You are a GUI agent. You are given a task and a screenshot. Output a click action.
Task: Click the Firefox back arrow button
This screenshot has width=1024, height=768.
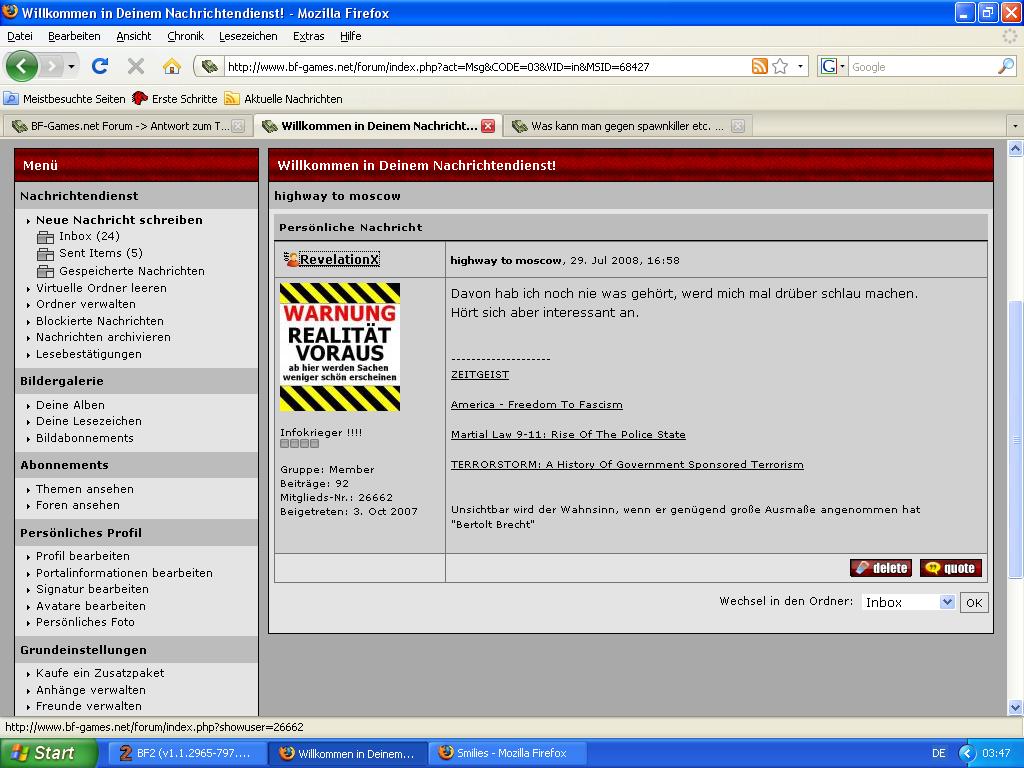(x=22, y=67)
